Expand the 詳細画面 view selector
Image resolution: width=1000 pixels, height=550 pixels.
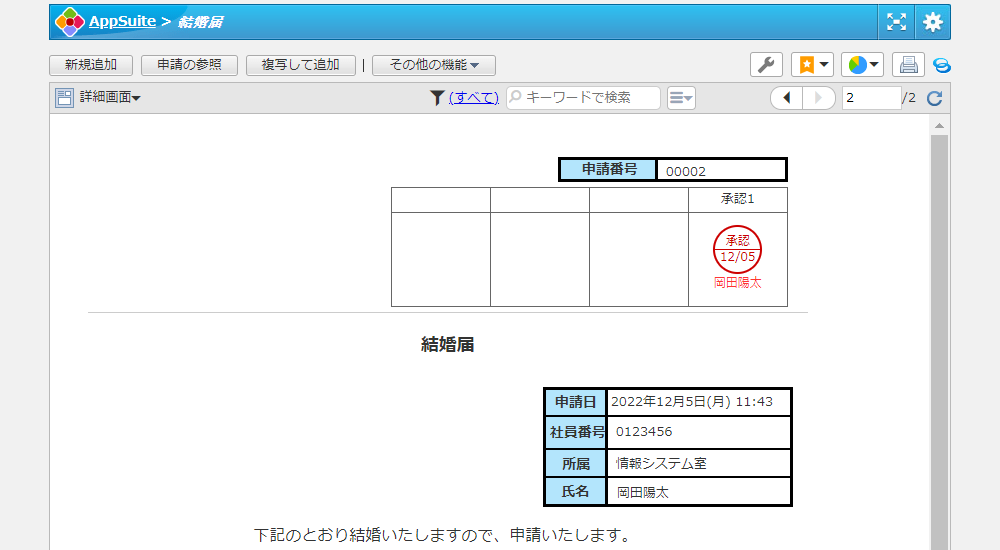tap(99, 98)
